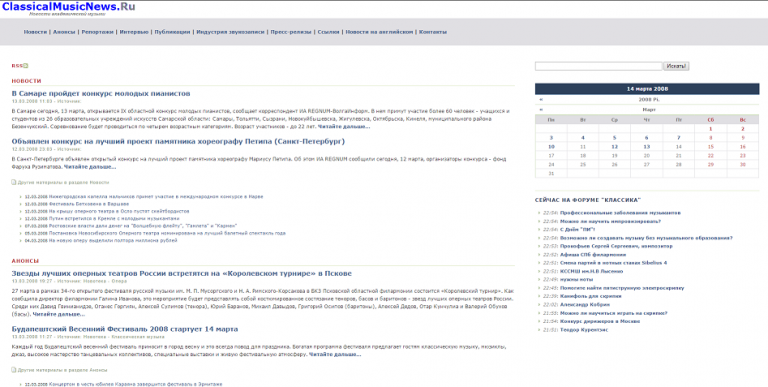Click 'Читайте дальше' under Будапештский фестиваль article
Viewport: 768px width, 387px height.
click(x=335, y=355)
